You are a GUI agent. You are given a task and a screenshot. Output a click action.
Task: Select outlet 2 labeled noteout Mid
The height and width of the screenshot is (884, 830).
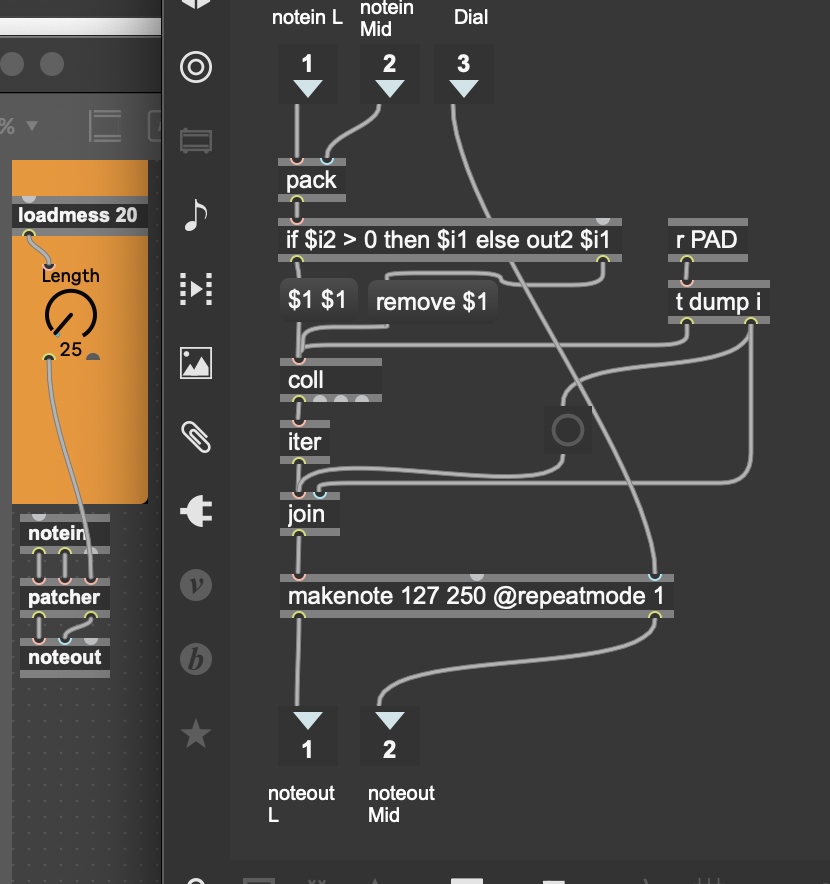(390, 736)
